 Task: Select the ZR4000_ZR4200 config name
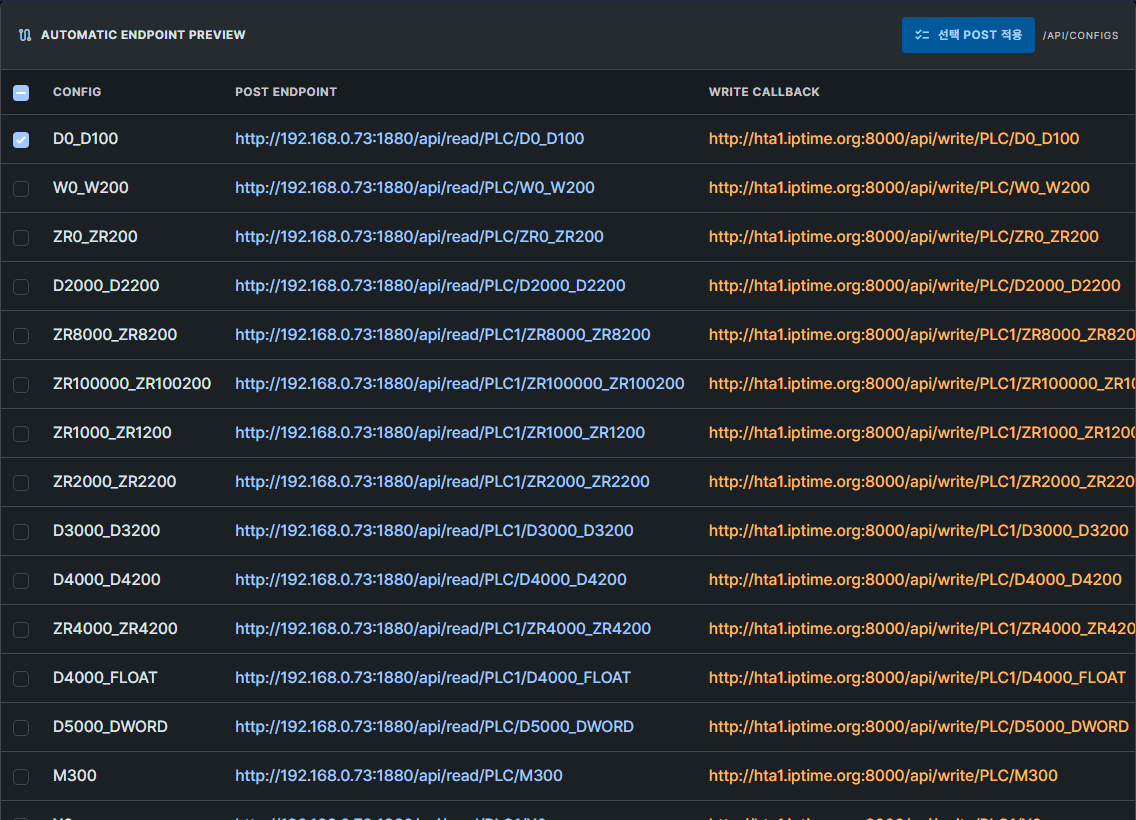115,629
